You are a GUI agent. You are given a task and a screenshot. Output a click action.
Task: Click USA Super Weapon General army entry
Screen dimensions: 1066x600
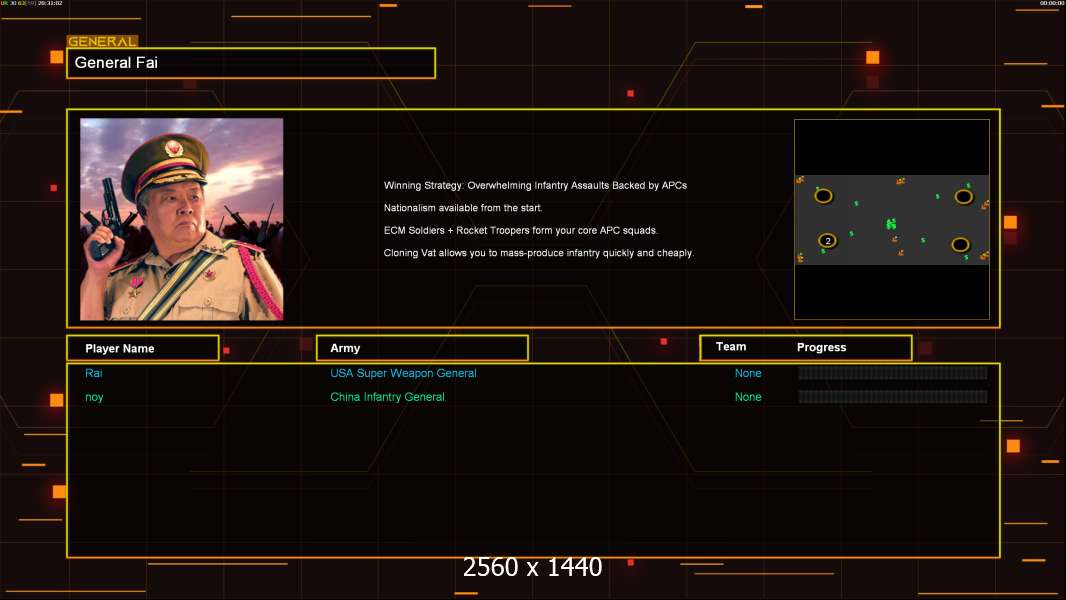403,373
